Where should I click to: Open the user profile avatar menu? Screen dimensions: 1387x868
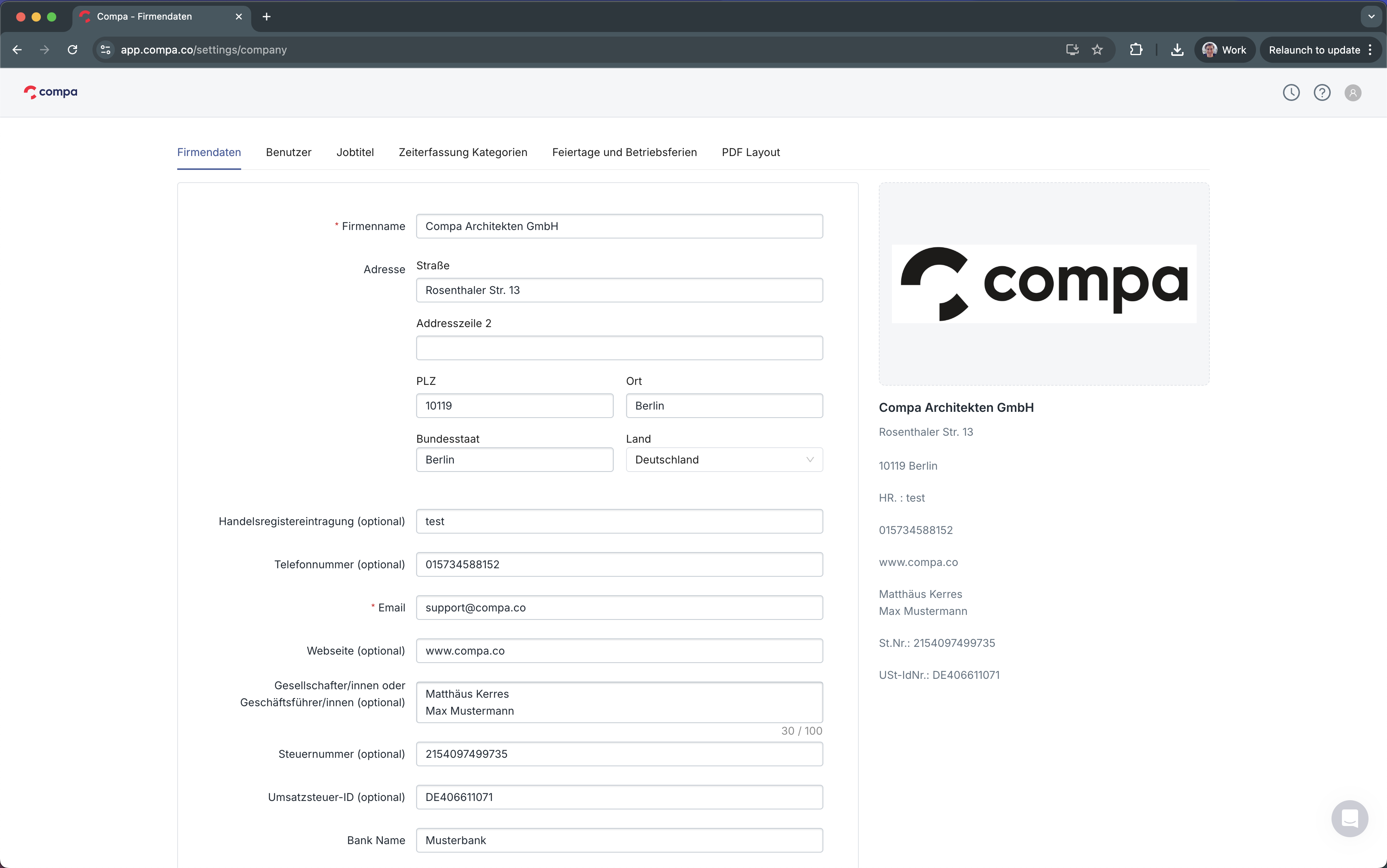pyautogui.click(x=1353, y=92)
